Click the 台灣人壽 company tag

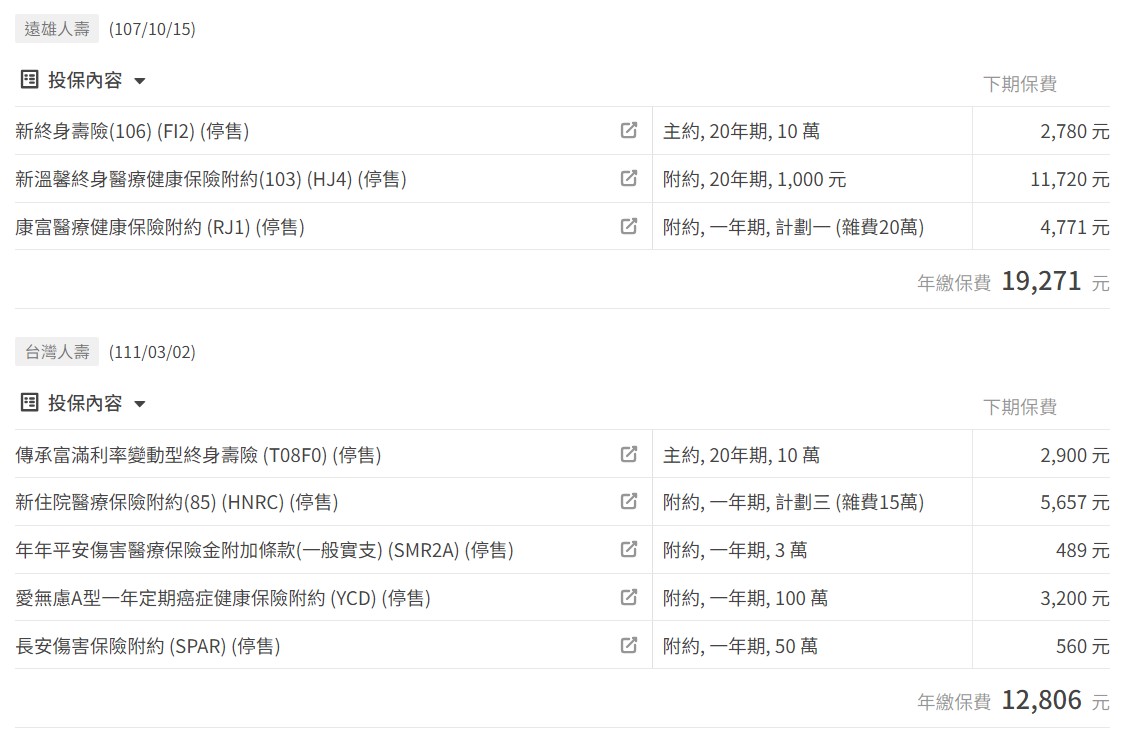(x=57, y=352)
